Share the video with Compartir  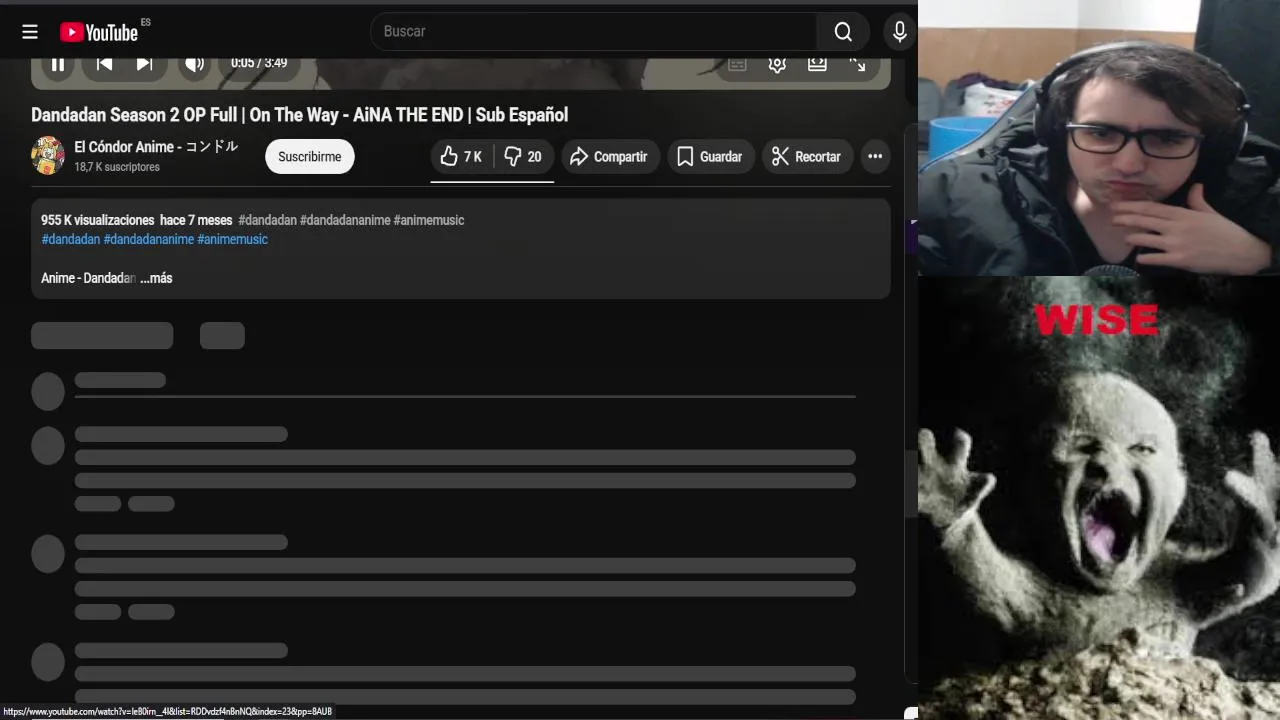coord(609,157)
